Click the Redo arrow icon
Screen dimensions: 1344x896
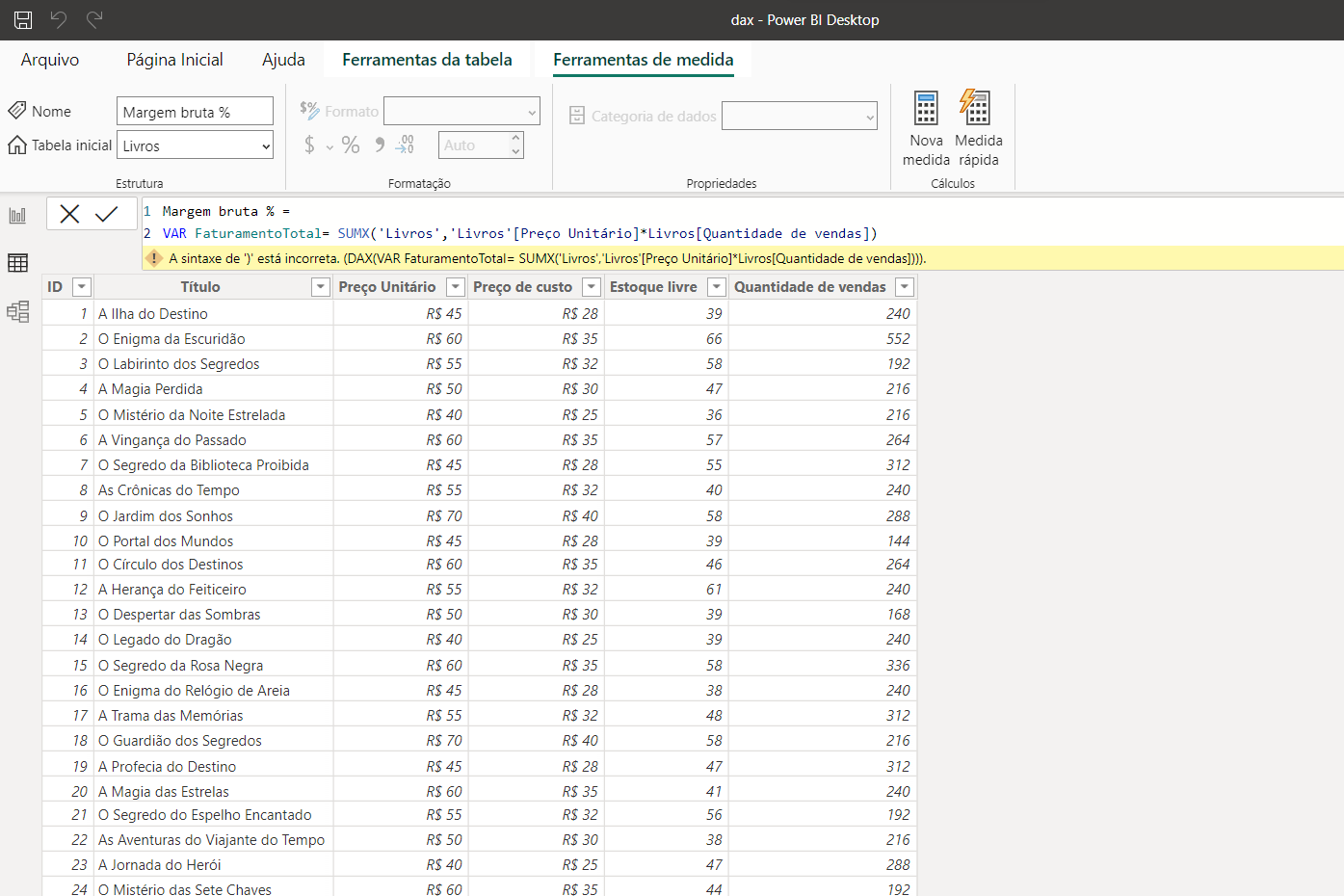coord(94,19)
